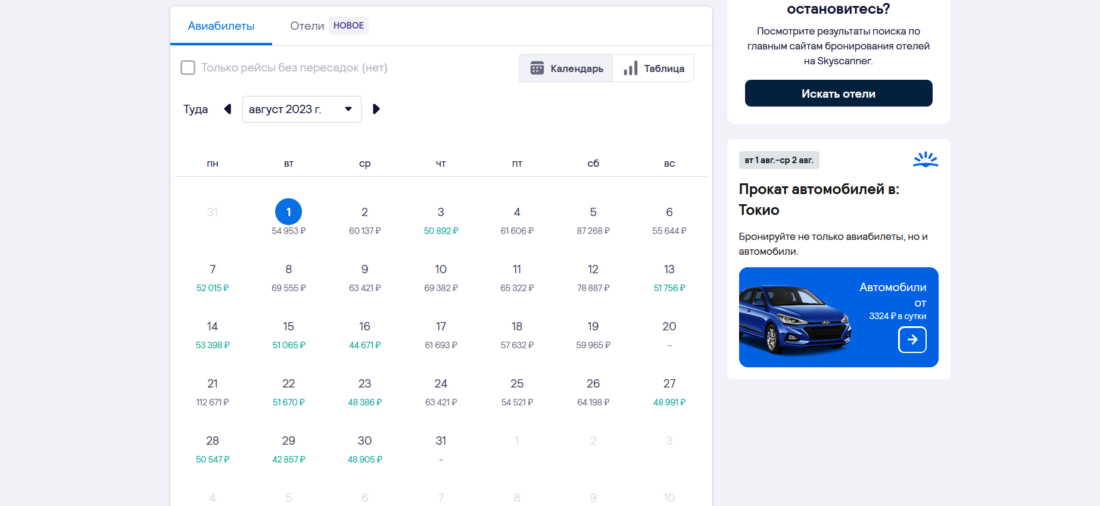Select August 26 priced 64 198 ₽
This screenshot has height=506, width=1100.
coord(593,392)
